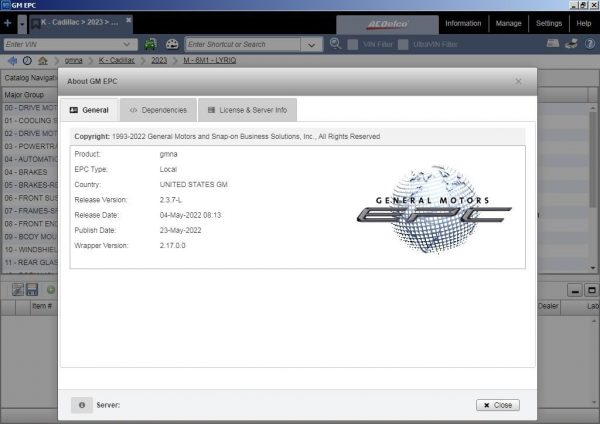Click the General Motors EPC logo

click(x=434, y=209)
